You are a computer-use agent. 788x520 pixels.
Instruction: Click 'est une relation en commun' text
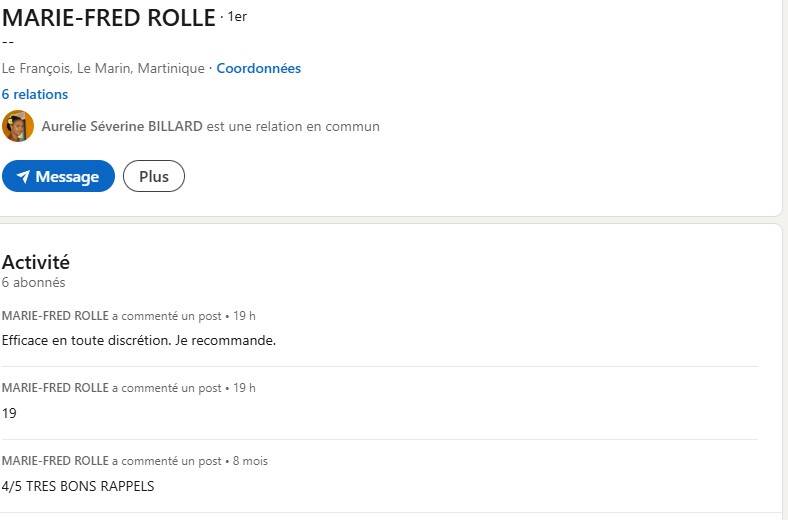(x=293, y=126)
